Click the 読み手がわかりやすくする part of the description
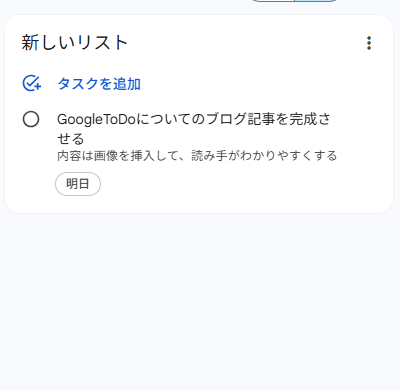Image resolution: width=400 pixels, height=391 pixels. coord(264,156)
